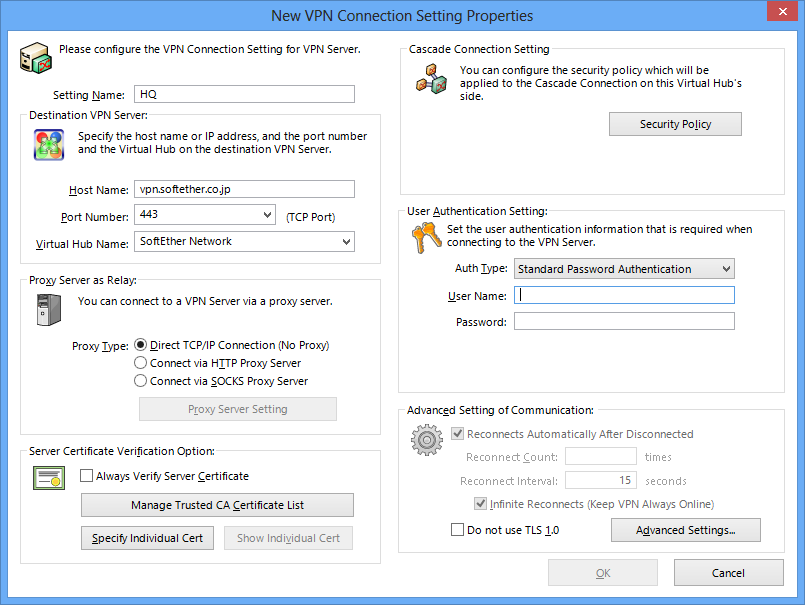Click the Specify Individual Cert button

[x=147, y=538]
